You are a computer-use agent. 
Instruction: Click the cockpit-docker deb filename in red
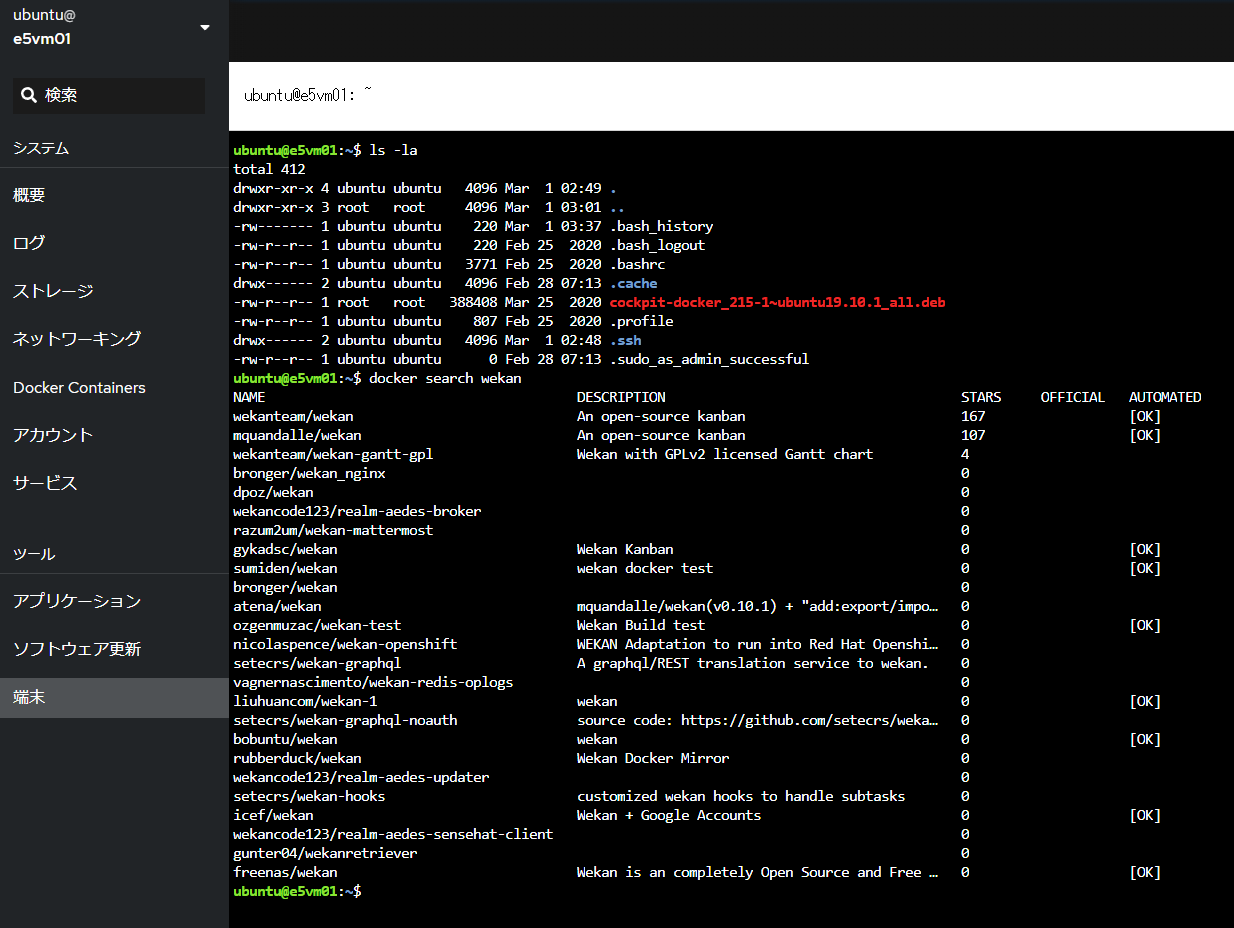coord(777,302)
